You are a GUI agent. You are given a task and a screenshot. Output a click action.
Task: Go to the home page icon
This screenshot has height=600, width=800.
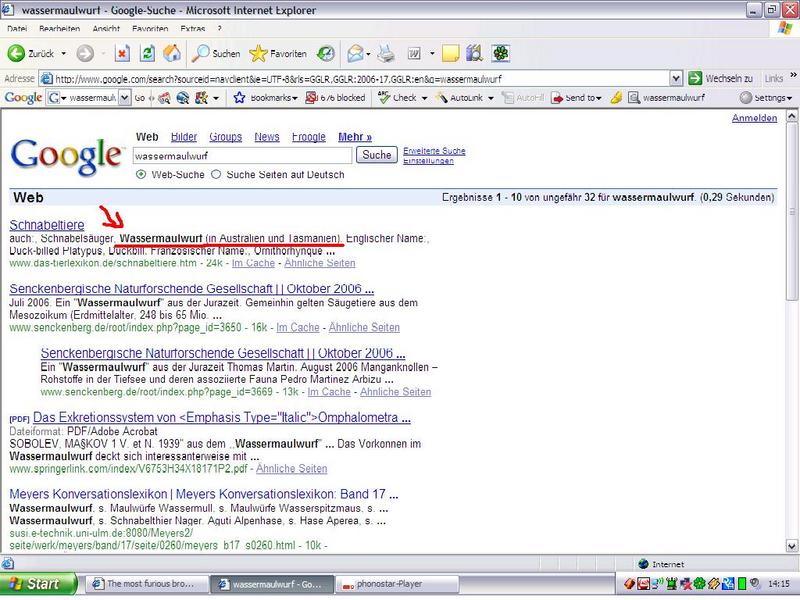click(172, 54)
